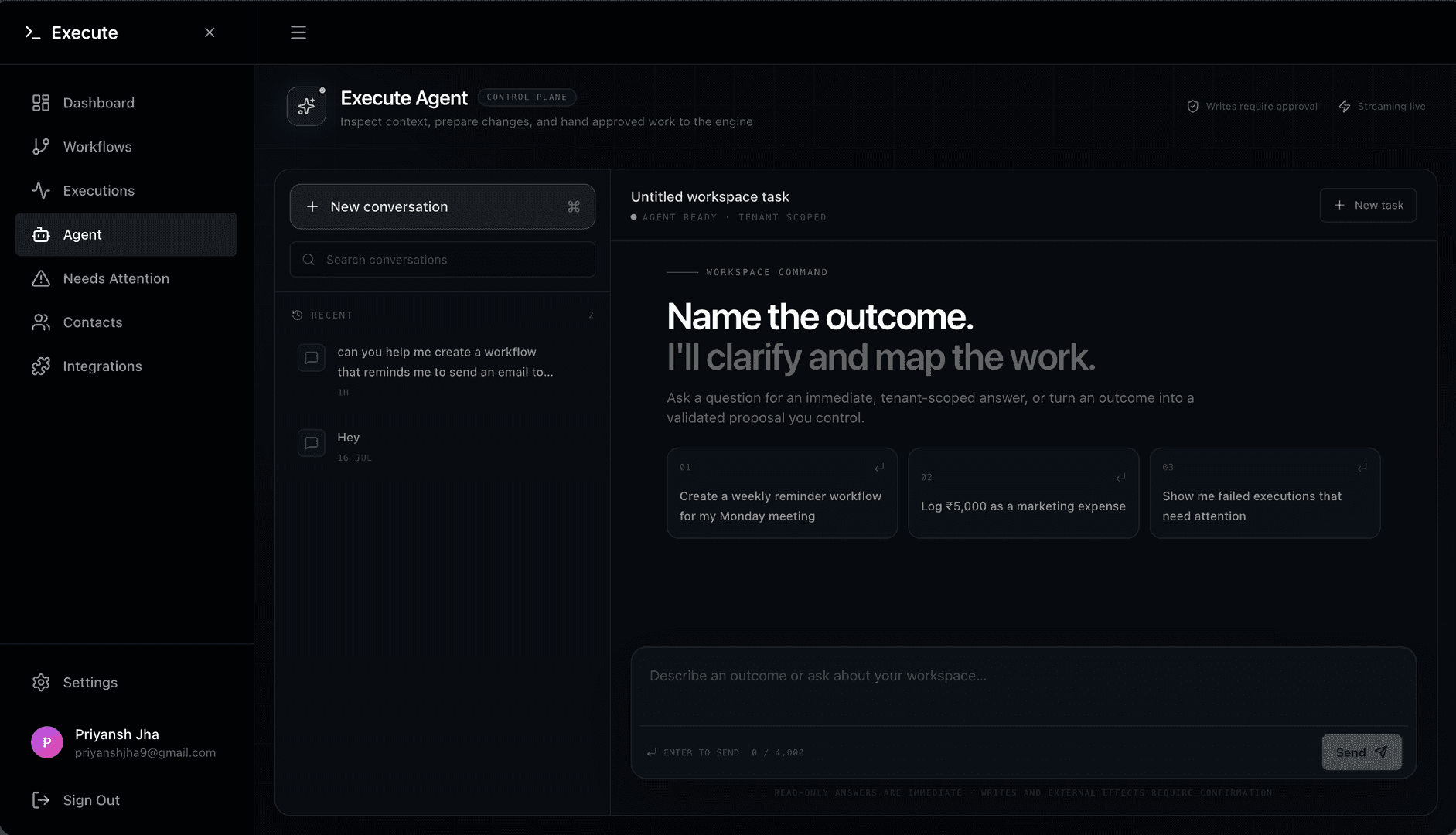
Task: Click the Contacts people icon
Action: 41,322
